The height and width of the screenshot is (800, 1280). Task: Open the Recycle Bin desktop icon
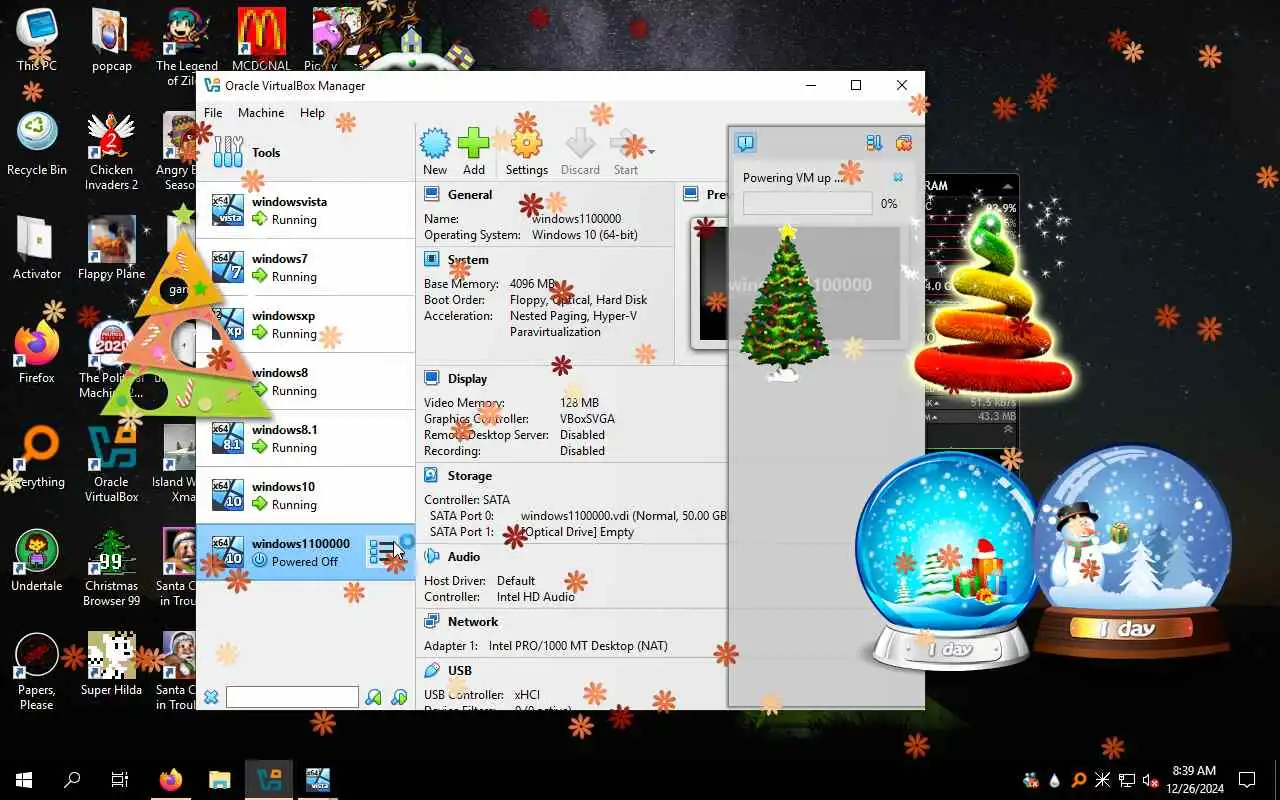point(37,144)
